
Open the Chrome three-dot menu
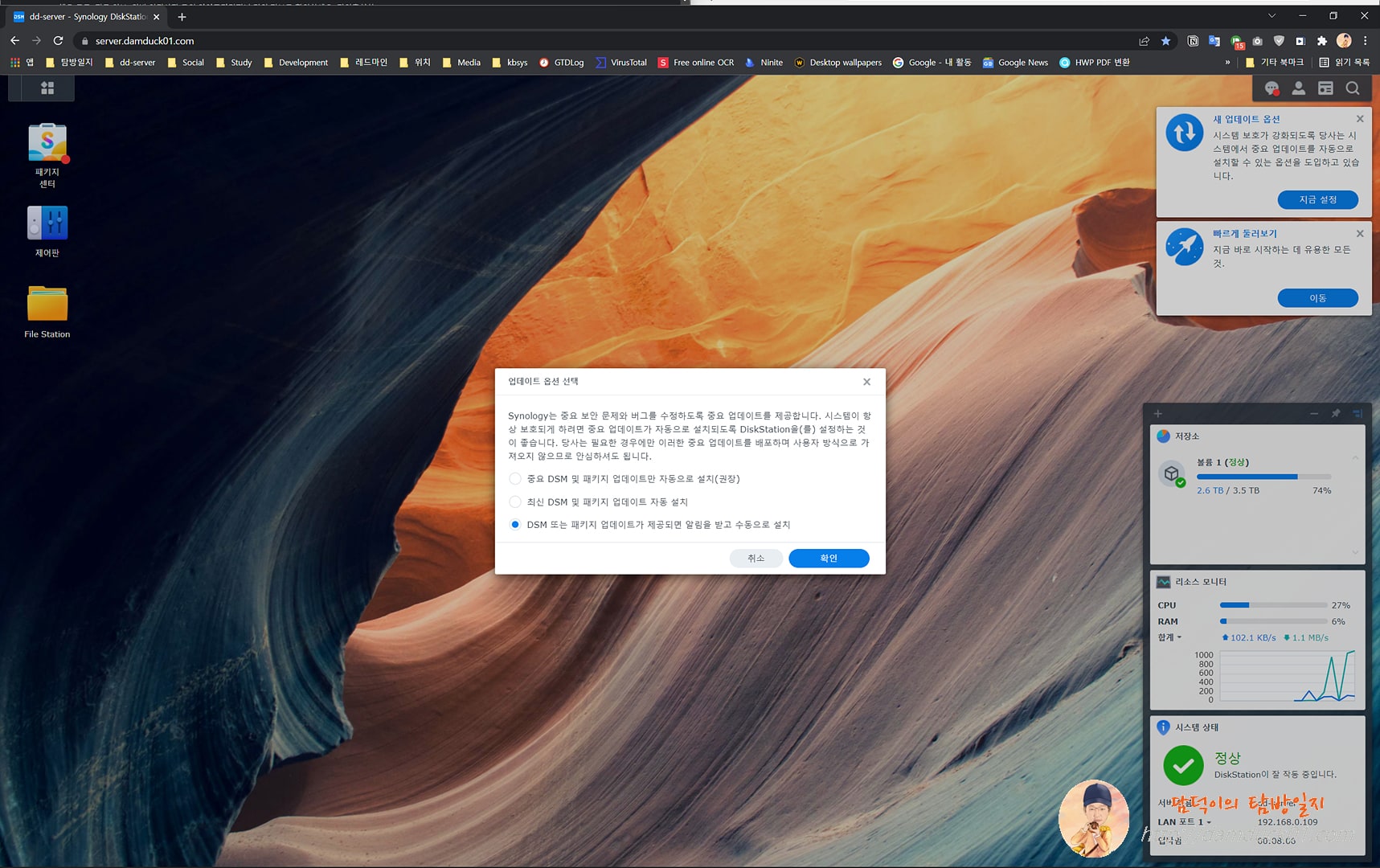(1365, 41)
